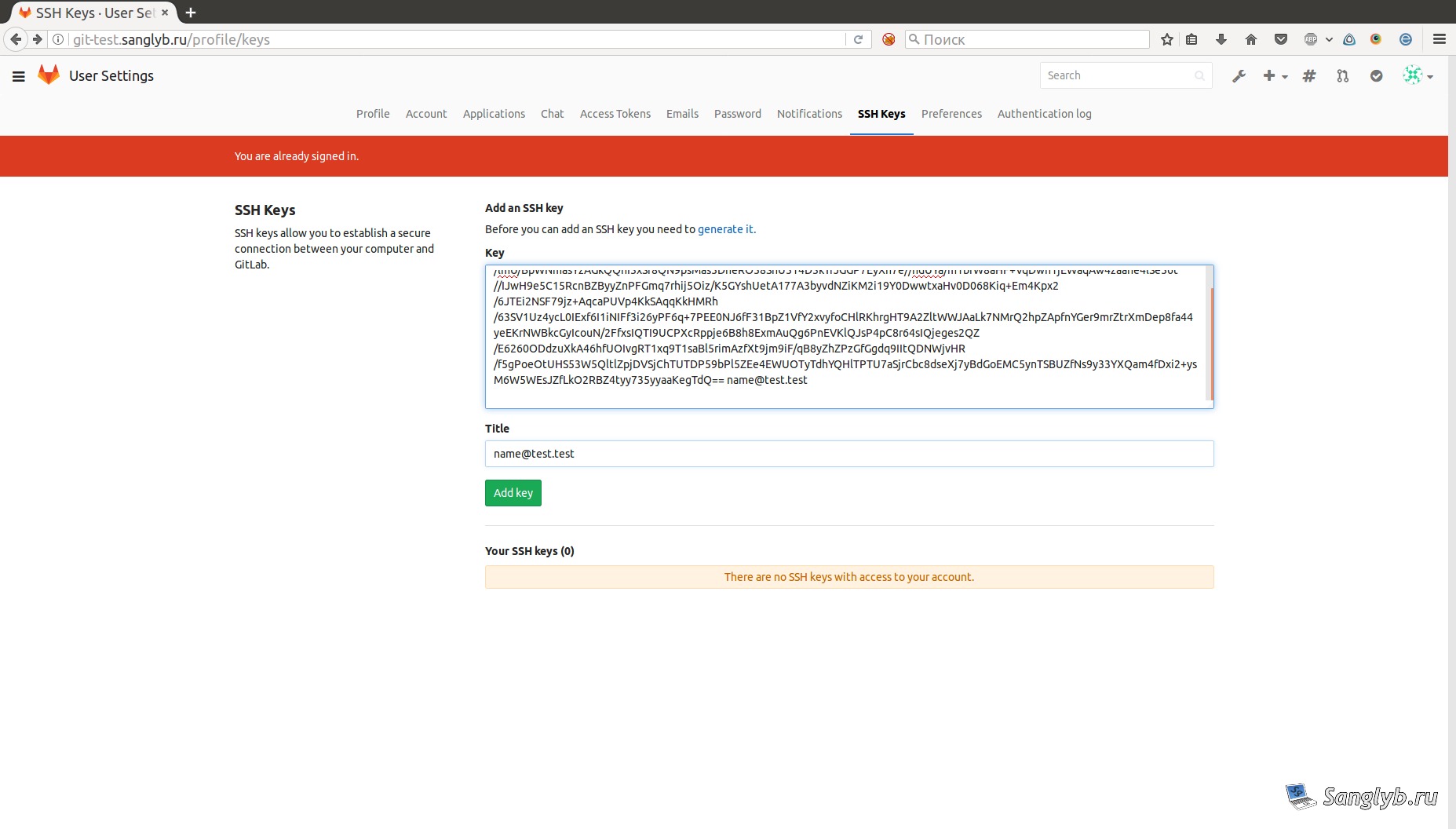Bookmark this page with star icon
The image size is (1456, 829).
(1167, 39)
